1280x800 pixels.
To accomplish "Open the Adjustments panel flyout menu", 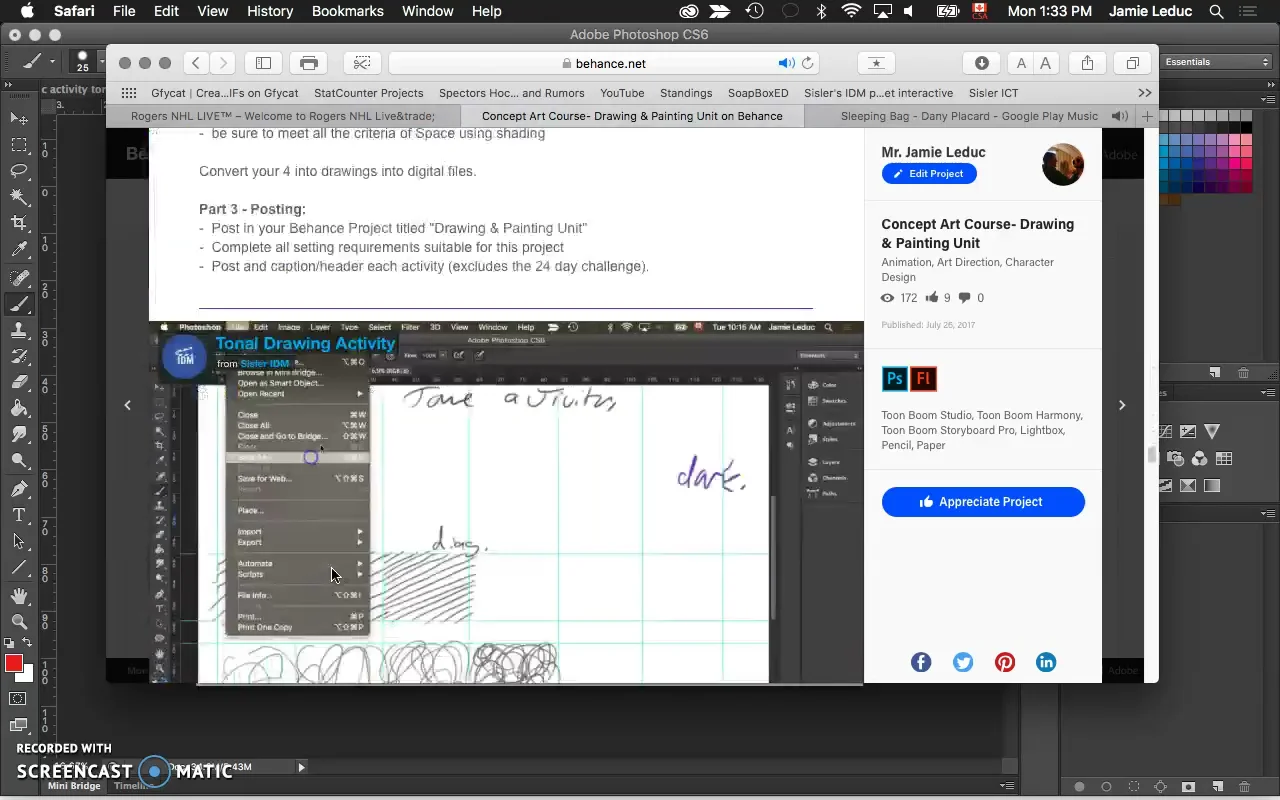I will pos(1268,394).
